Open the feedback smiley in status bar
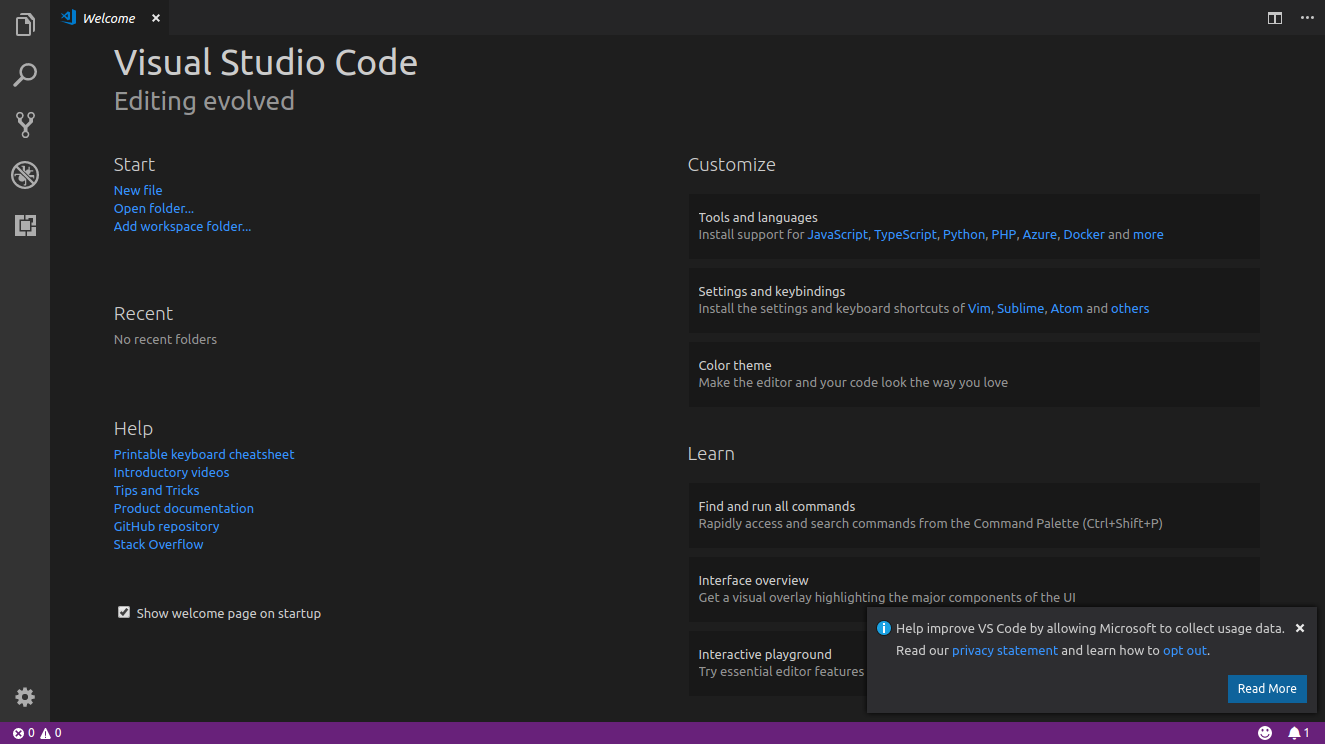The image size is (1325, 744). 1266,732
